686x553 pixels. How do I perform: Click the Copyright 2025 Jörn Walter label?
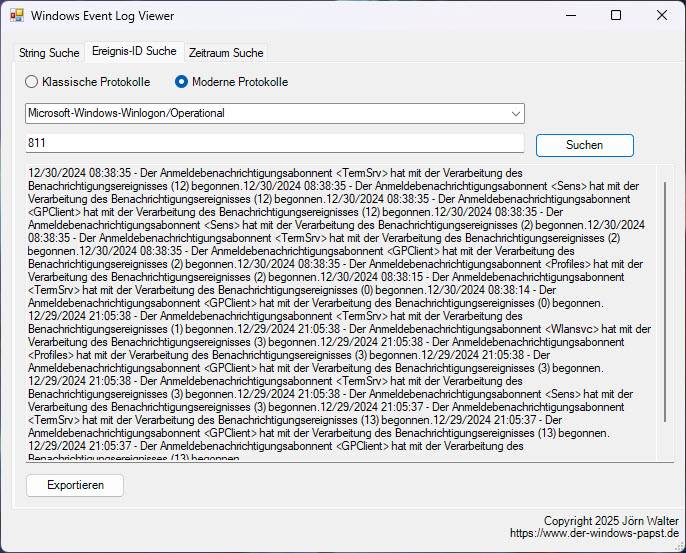point(611,521)
